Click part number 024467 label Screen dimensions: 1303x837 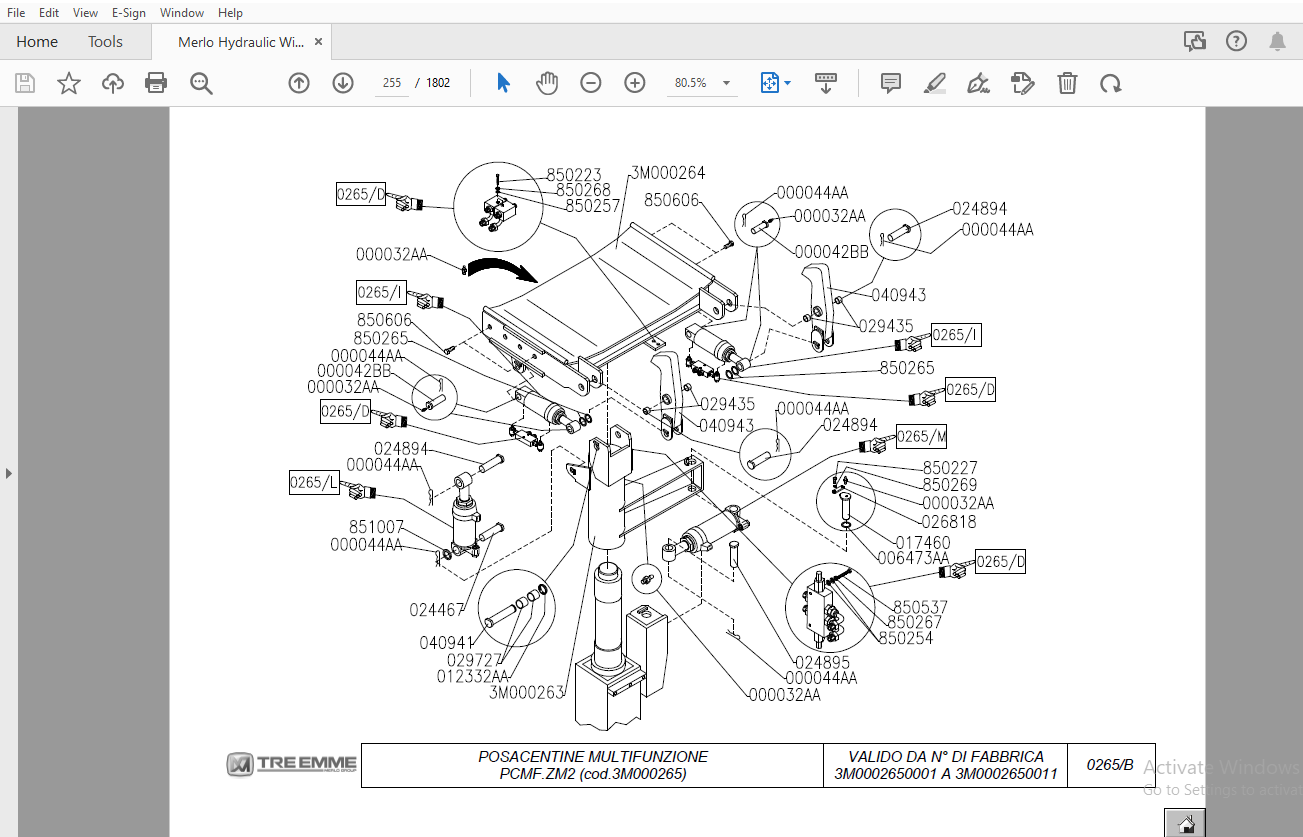[437, 609]
